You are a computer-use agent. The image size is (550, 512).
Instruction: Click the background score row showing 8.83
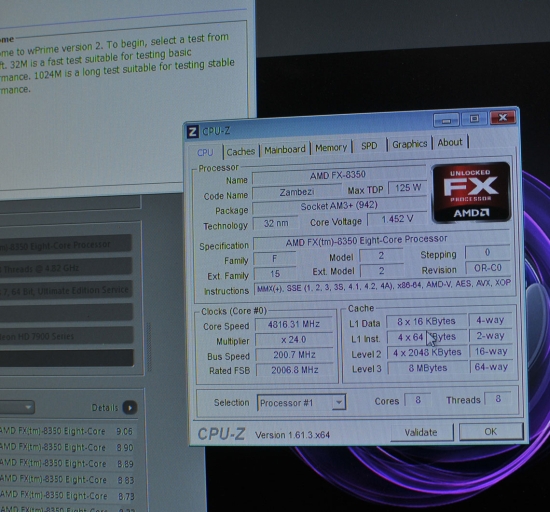click(x=67, y=480)
